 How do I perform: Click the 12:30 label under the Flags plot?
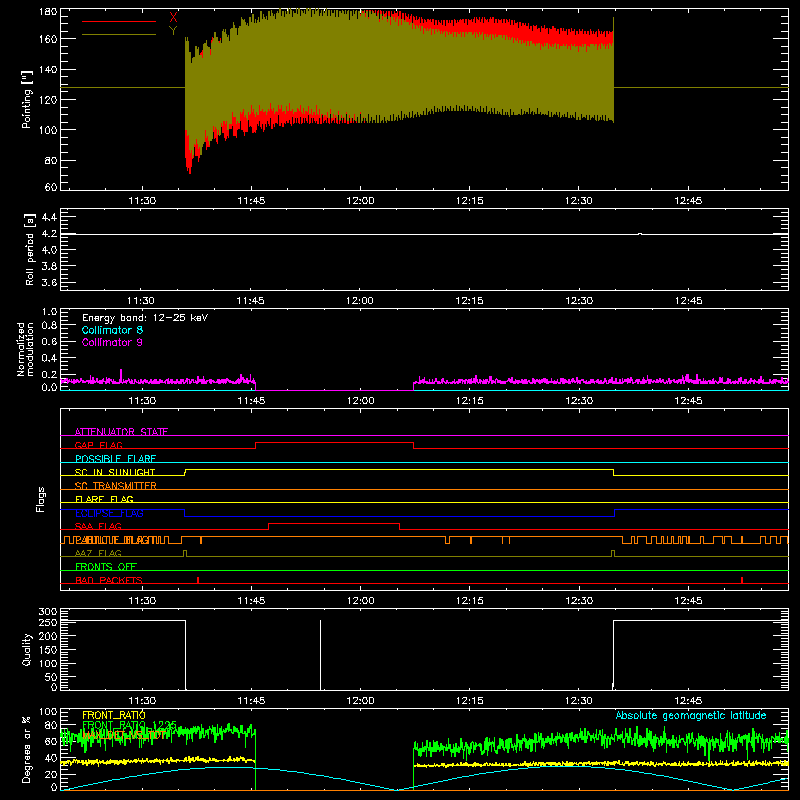(579, 601)
